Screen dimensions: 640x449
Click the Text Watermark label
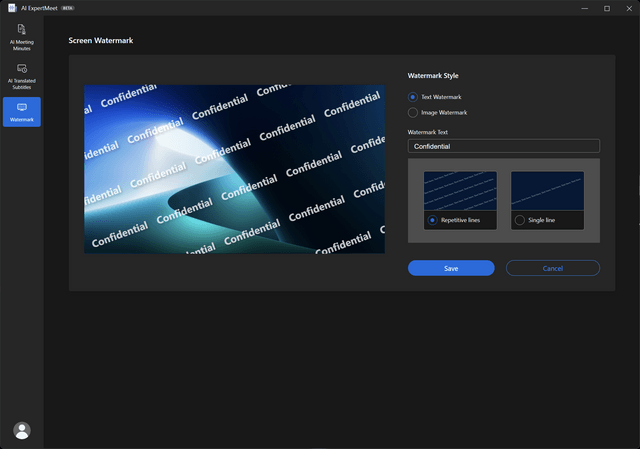441,97
